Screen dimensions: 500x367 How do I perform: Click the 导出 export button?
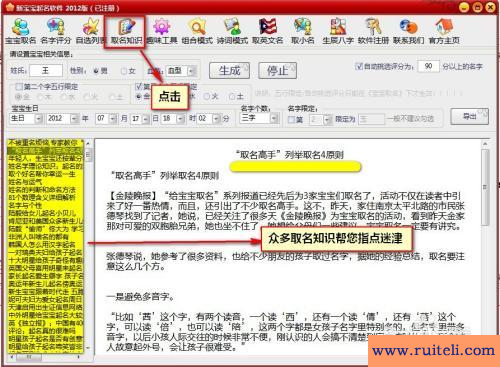click(470, 116)
